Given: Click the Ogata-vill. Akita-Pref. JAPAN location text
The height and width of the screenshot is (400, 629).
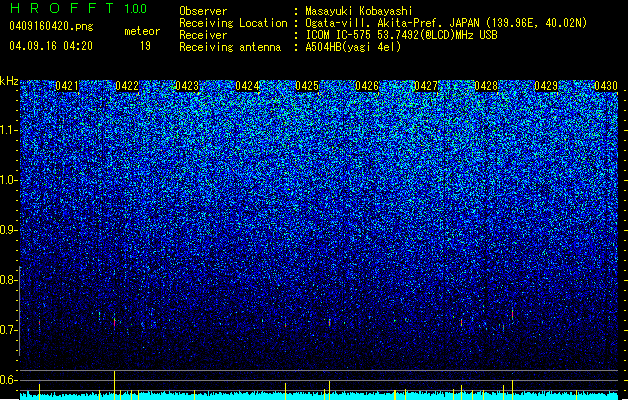Looking at the screenshot, I should point(446,23).
